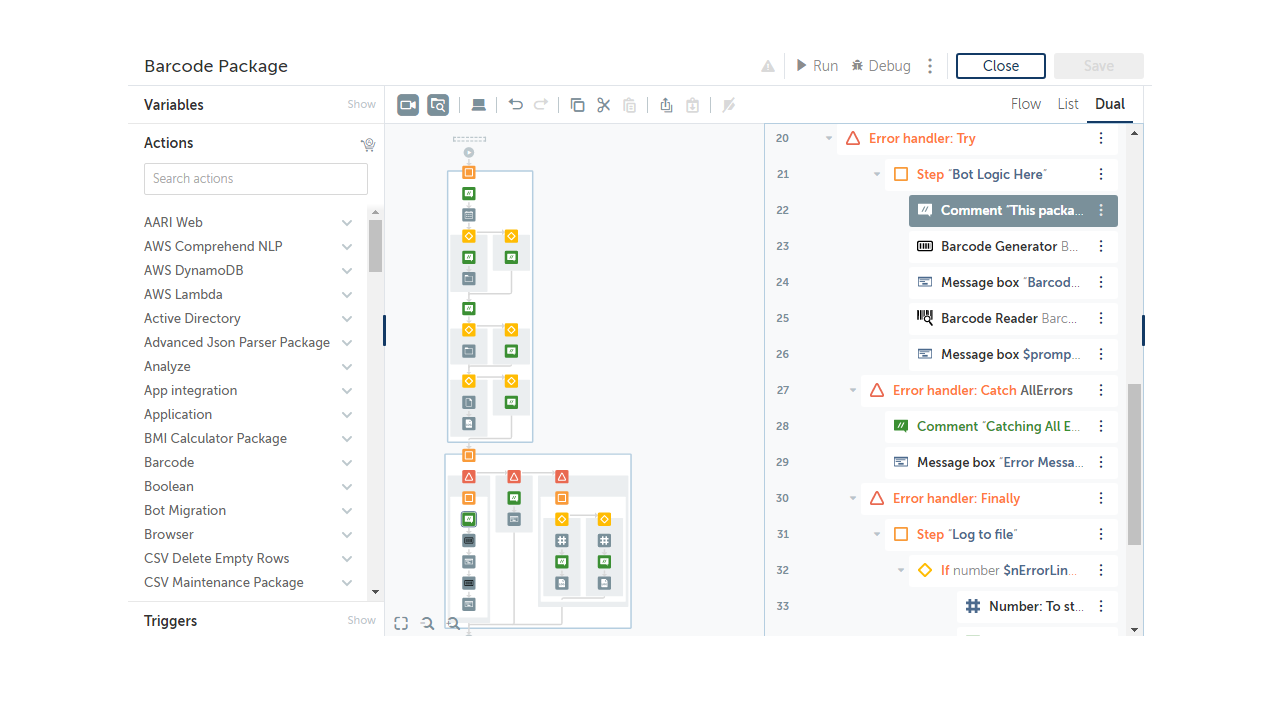Expand the AARI Web actions group

click(347, 222)
